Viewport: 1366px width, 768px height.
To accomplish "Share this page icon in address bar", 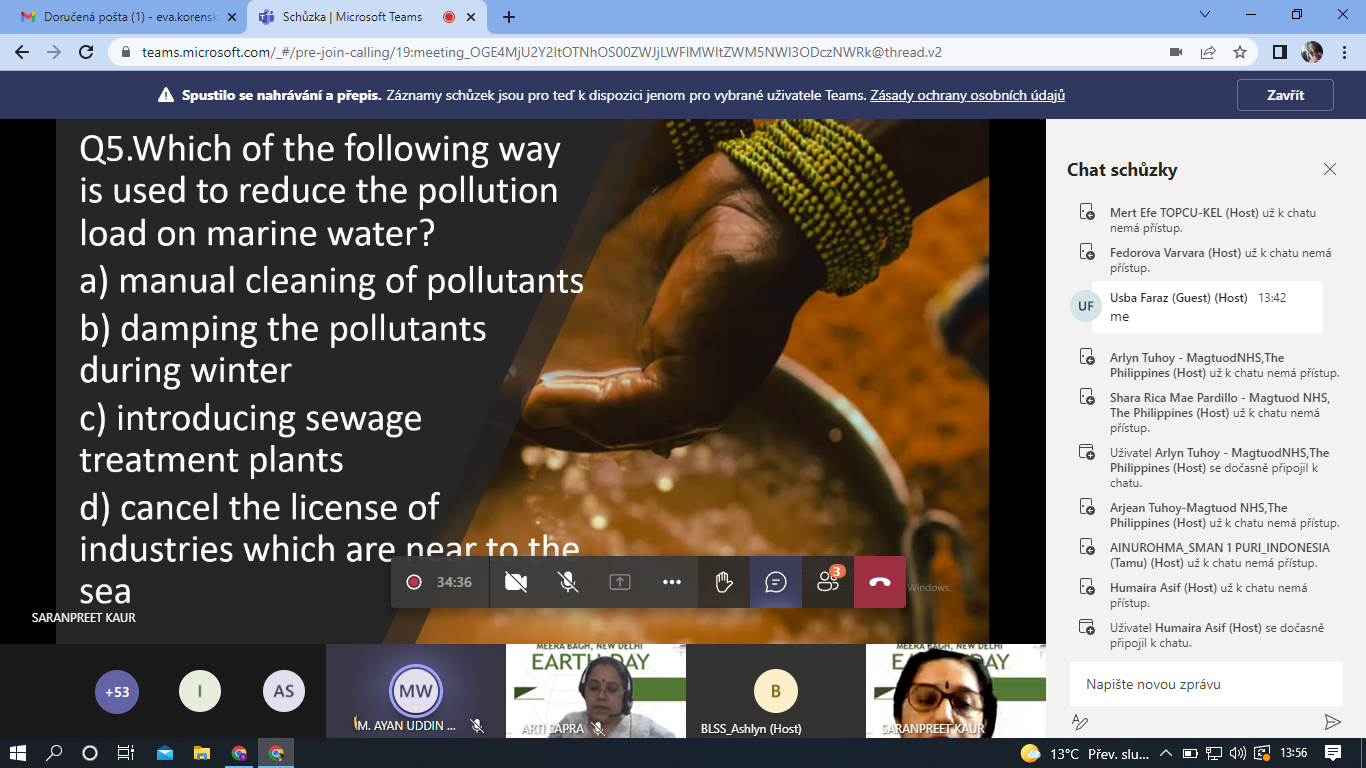I will pos(1208,52).
